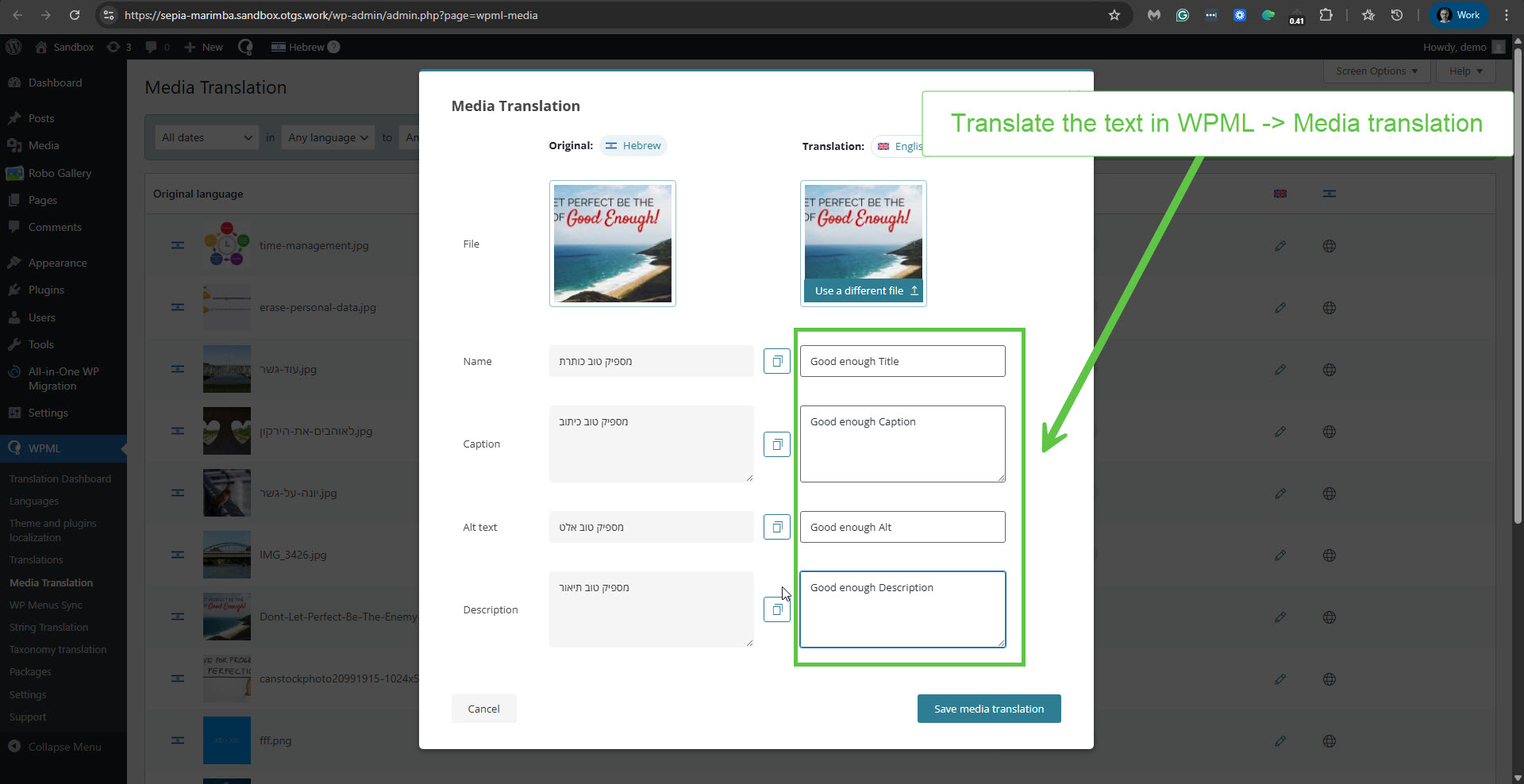Viewport: 1524px width, 784px height.
Task: Click the browser address bar URL
Action: click(x=331, y=15)
